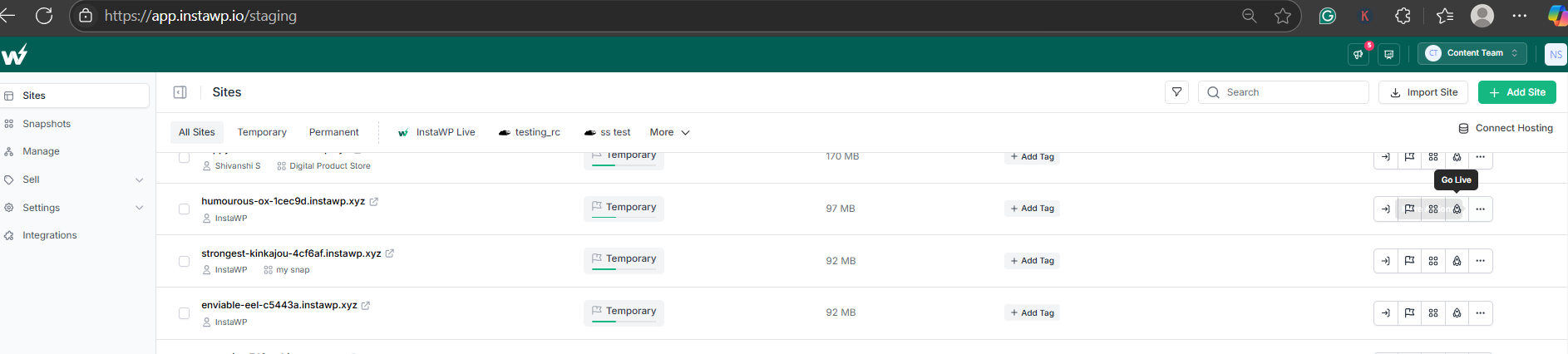Click the InstaWP logo in header
Screen dimensions: 1568x354
tap(14, 54)
